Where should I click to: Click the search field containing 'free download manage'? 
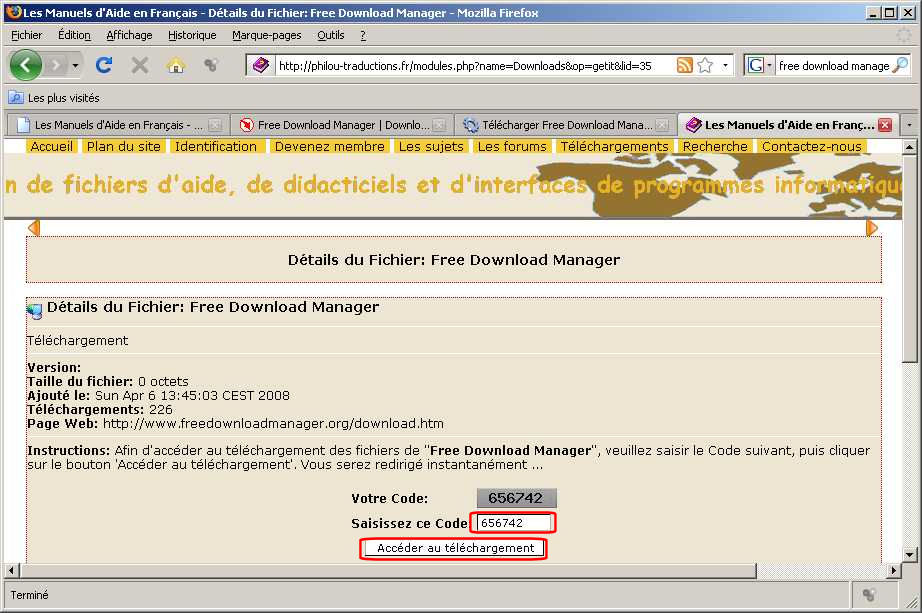coord(833,66)
